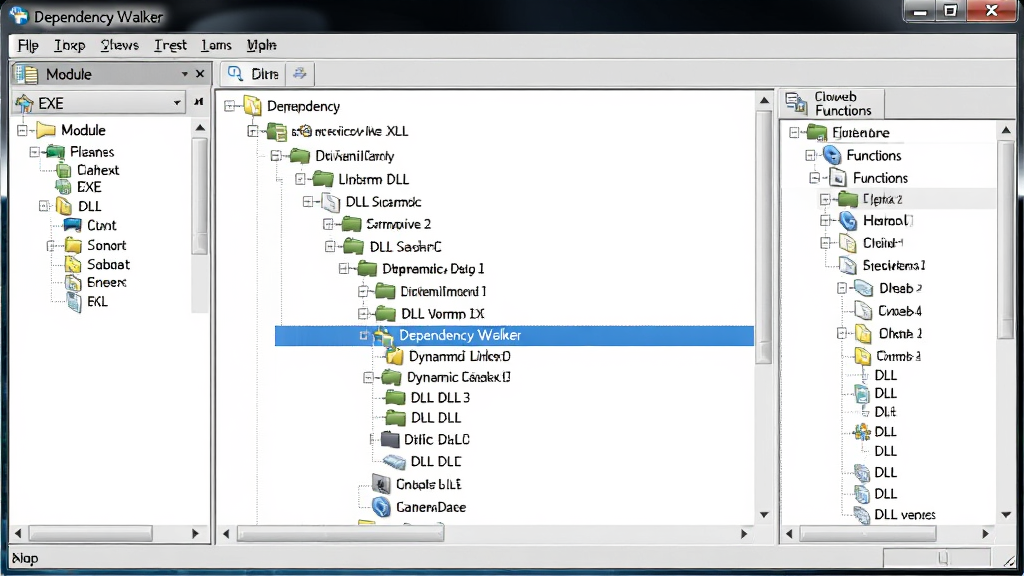Click the Horool globe icon
This screenshot has height=576, width=1024.
point(848,221)
